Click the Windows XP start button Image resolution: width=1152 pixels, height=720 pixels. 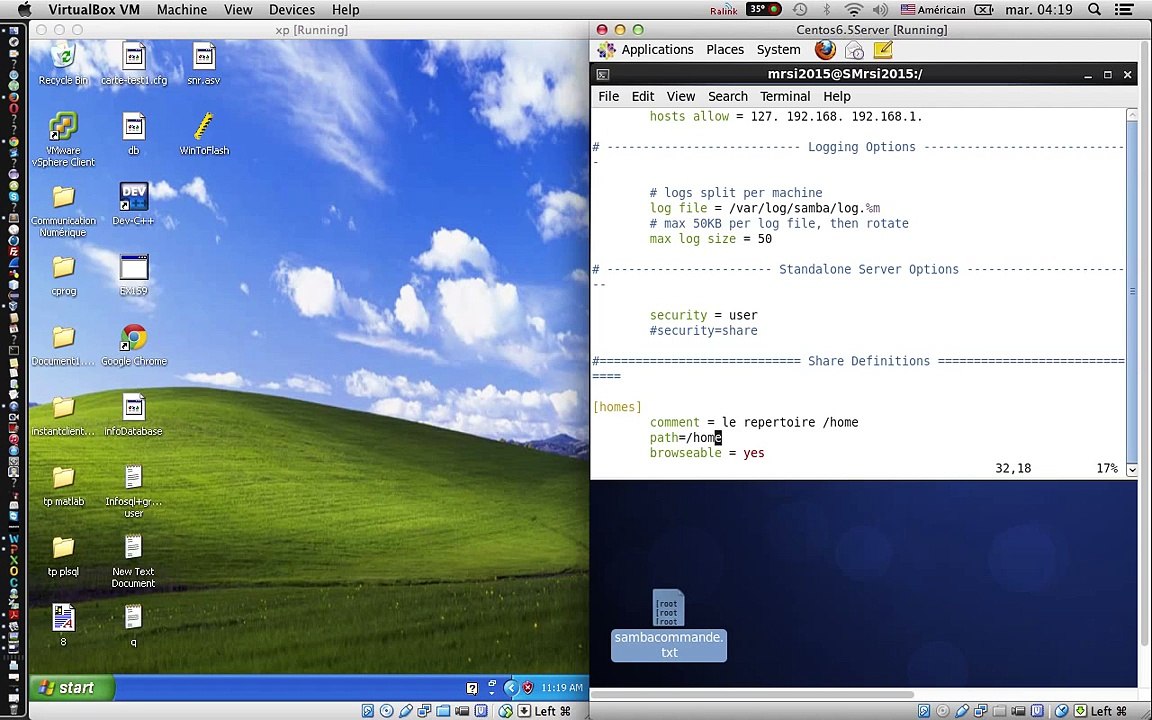click(72, 688)
